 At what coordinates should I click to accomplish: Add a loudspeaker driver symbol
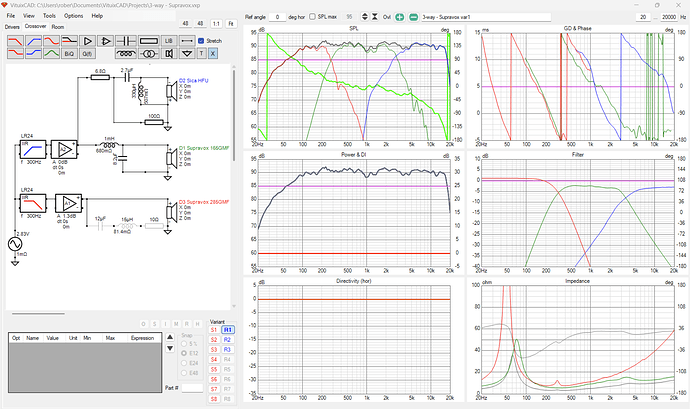pos(169,54)
